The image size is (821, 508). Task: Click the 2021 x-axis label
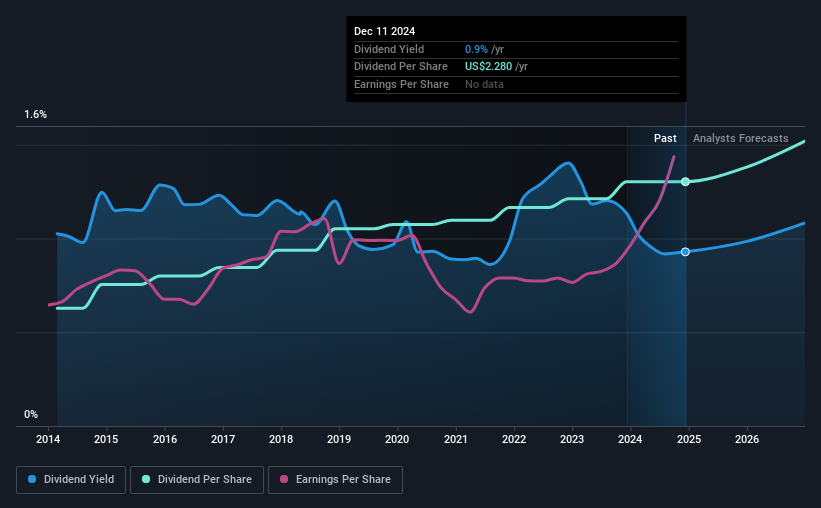[456, 439]
